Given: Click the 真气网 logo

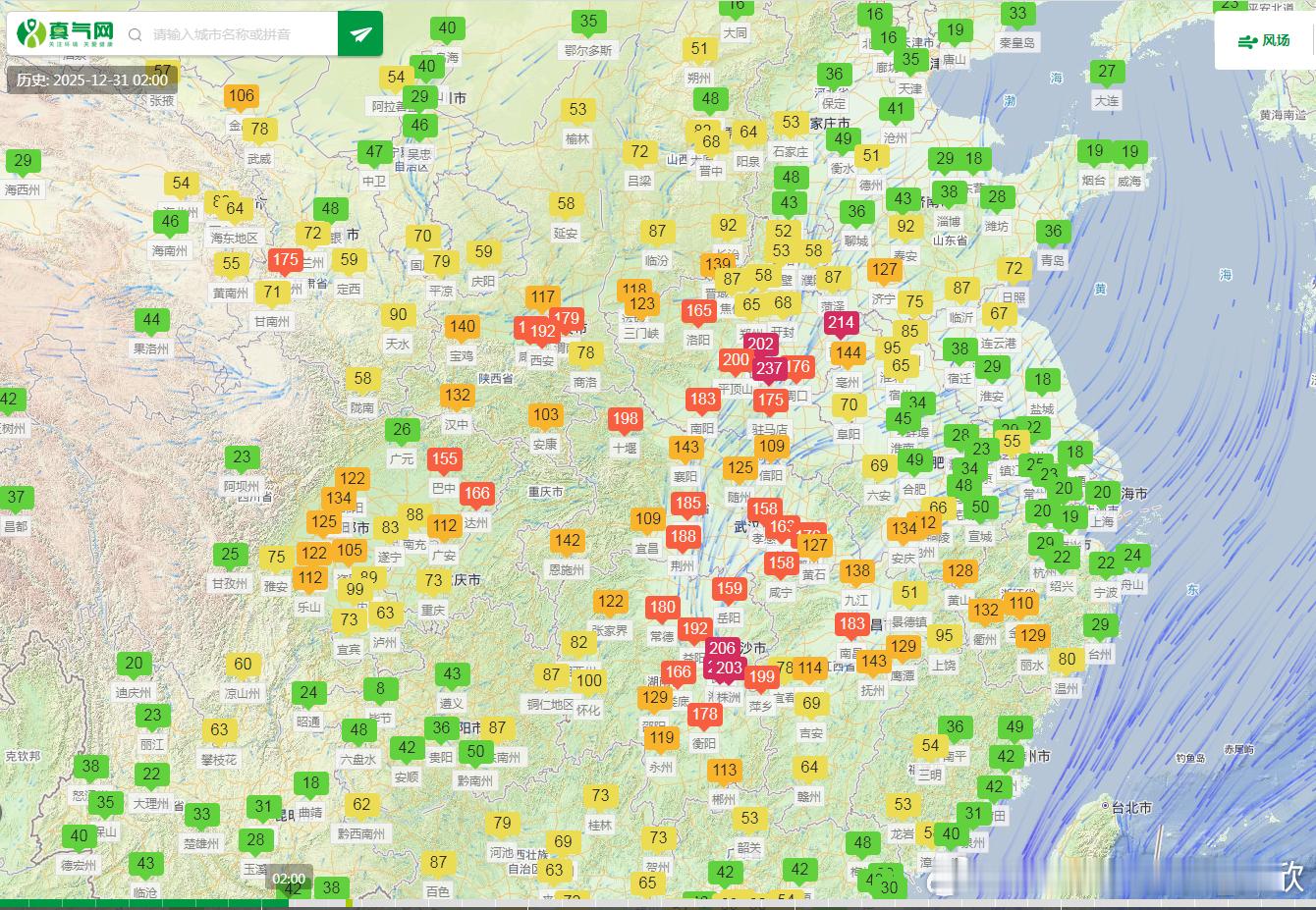Looking at the screenshot, I should [66, 33].
